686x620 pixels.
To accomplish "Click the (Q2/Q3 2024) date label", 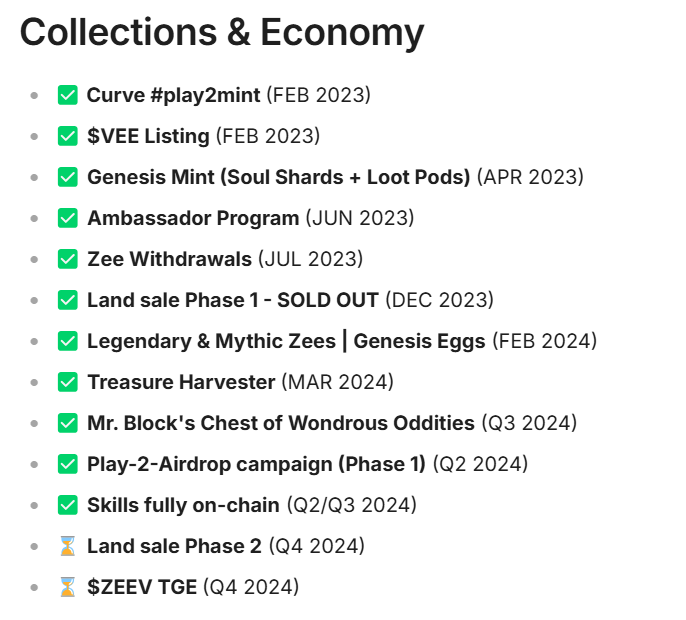I will pos(352,505).
